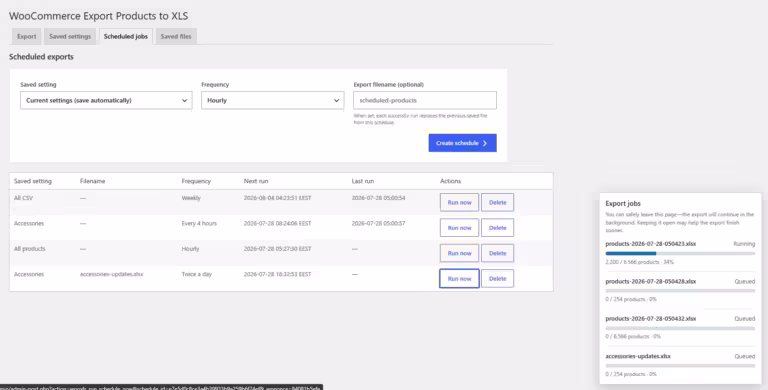Click the All CSV saved setting cell

point(24,198)
